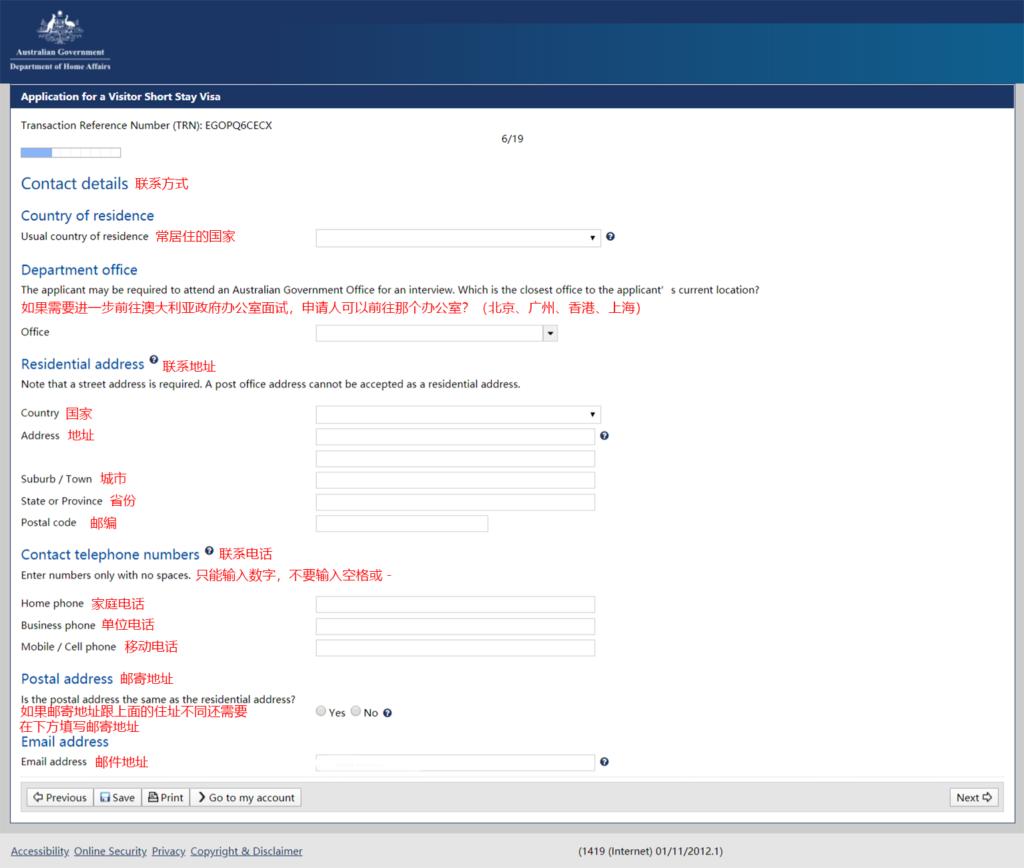This screenshot has height=868, width=1024.
Task: Open the residential address Country dropdown
Action: 458,414
